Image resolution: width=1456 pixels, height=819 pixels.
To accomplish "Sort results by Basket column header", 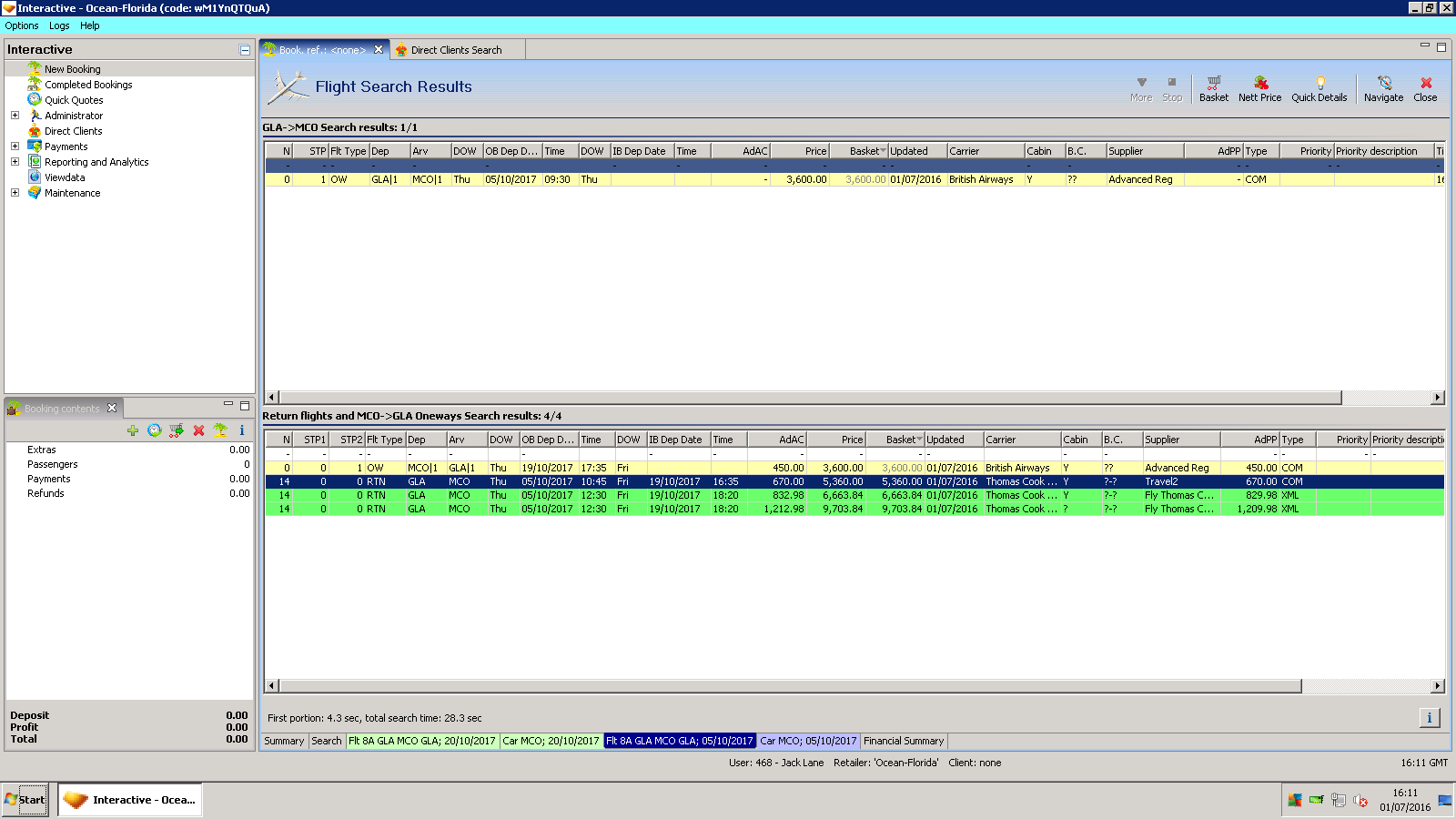I will pos(863,151).
